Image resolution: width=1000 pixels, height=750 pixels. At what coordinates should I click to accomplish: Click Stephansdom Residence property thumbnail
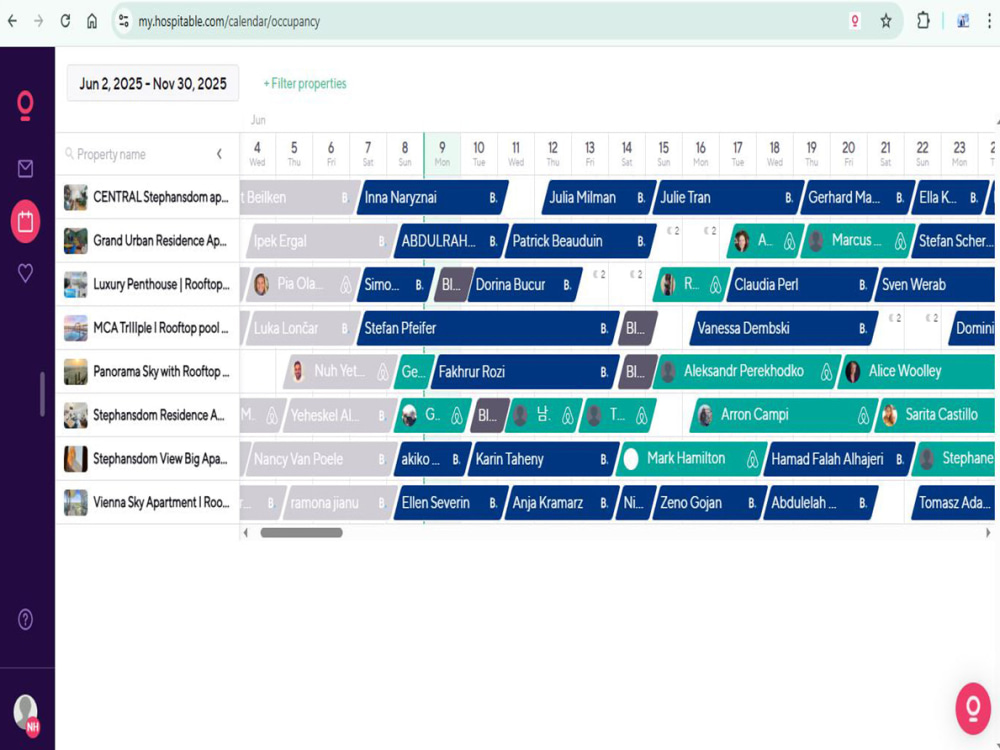point(75,415)
